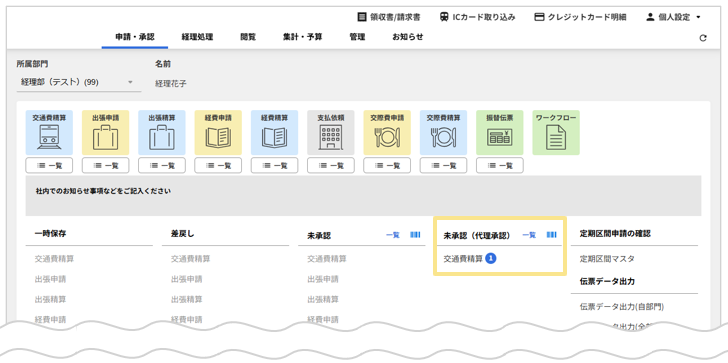This screenshot has height=363, width=728.
Task: Click 出張申請 under 一時保存
Action: [x=50, y=279]
